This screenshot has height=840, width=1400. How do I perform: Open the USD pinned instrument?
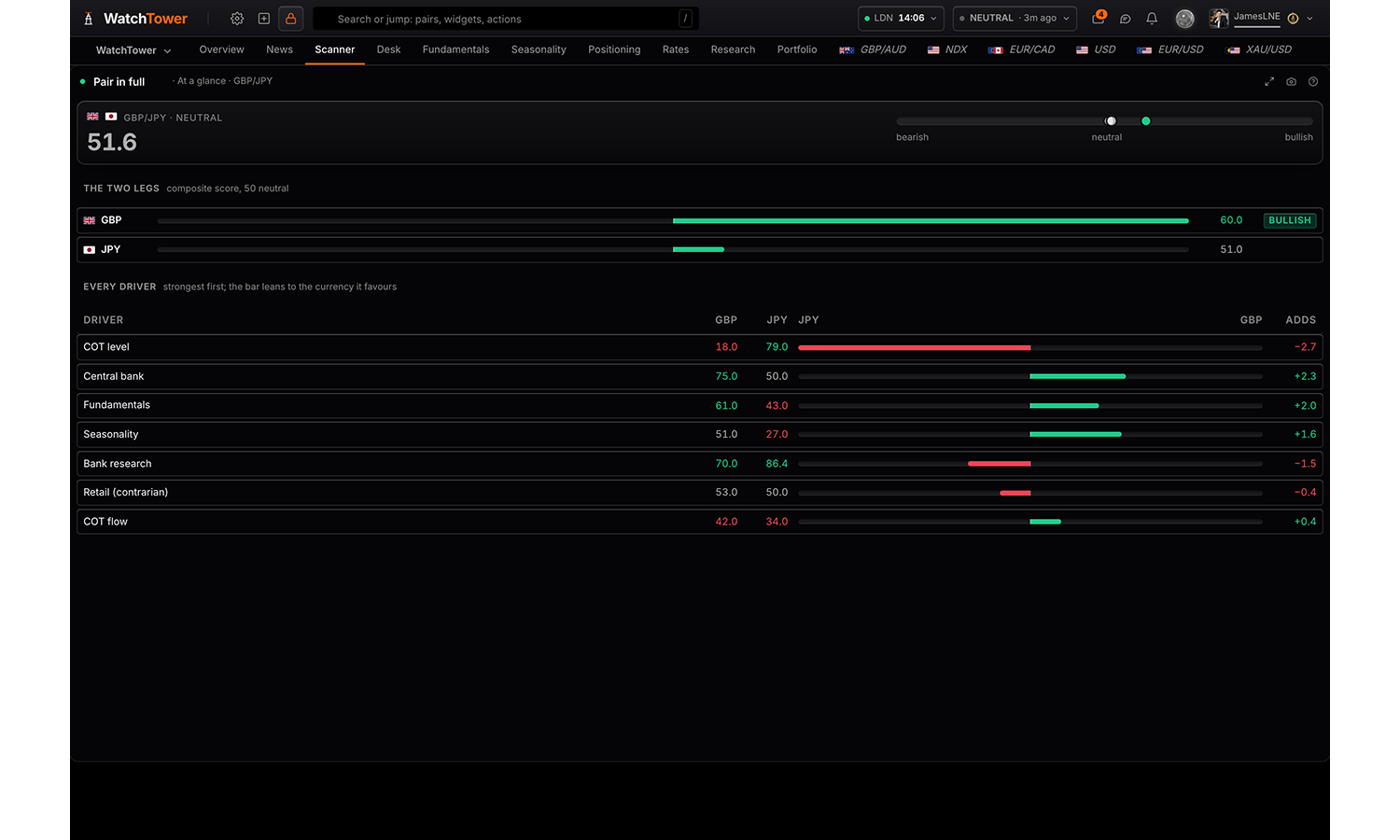(1096, 49)
